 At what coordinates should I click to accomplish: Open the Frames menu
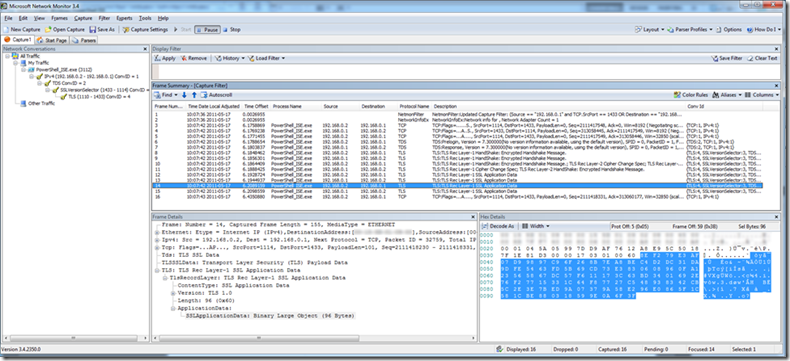click(x=59, y=18)
